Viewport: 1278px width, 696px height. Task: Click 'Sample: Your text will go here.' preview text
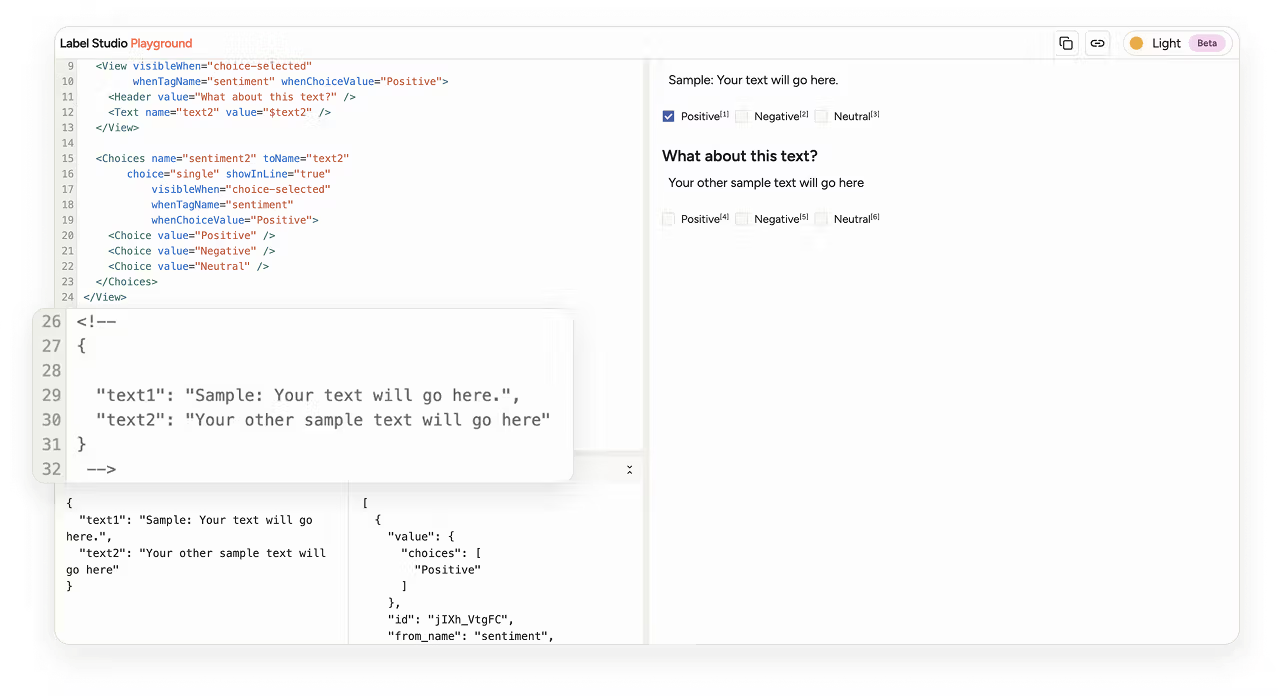click(753, 80)
